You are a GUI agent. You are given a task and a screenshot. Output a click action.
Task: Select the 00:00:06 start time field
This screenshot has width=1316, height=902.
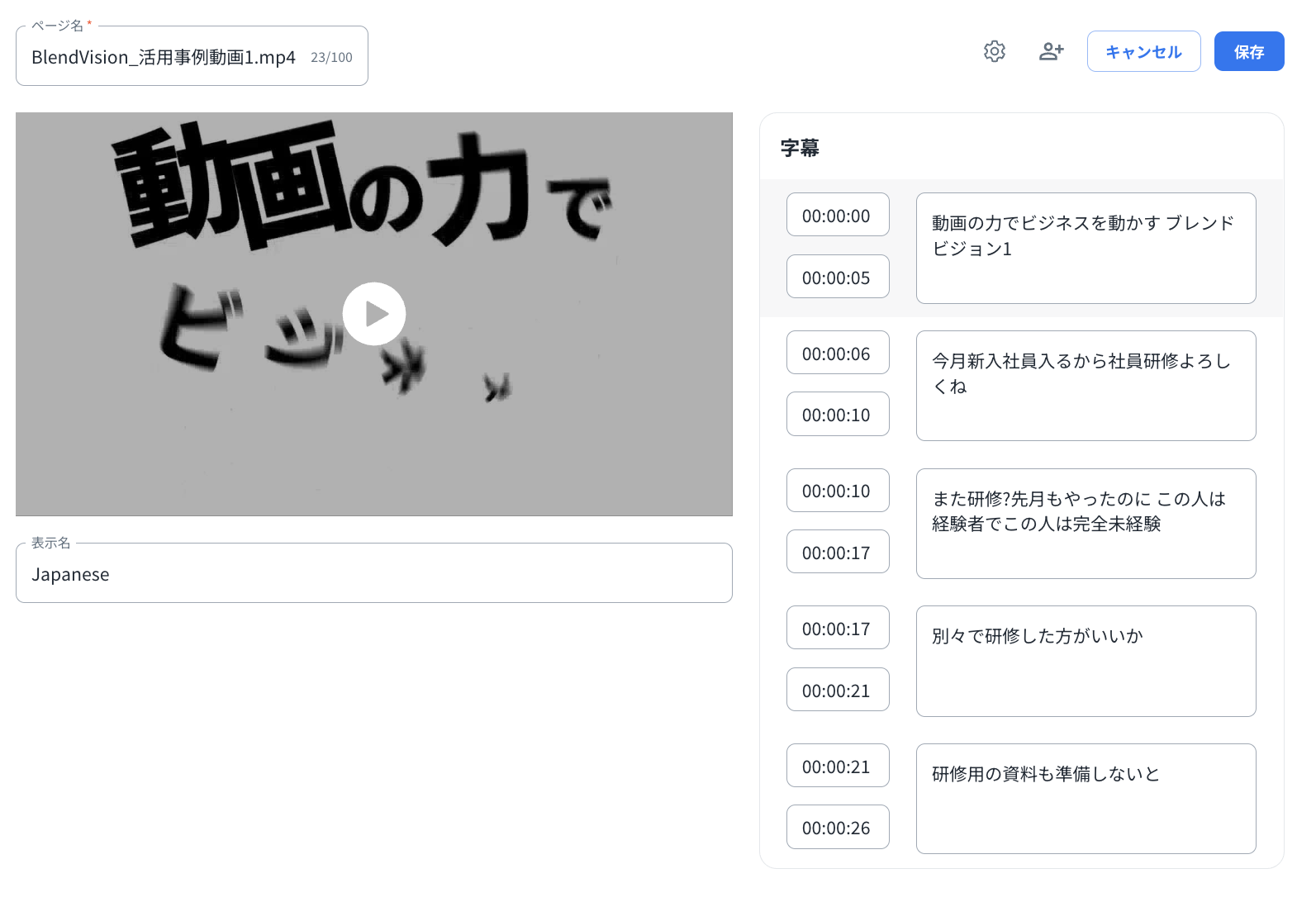837,354
